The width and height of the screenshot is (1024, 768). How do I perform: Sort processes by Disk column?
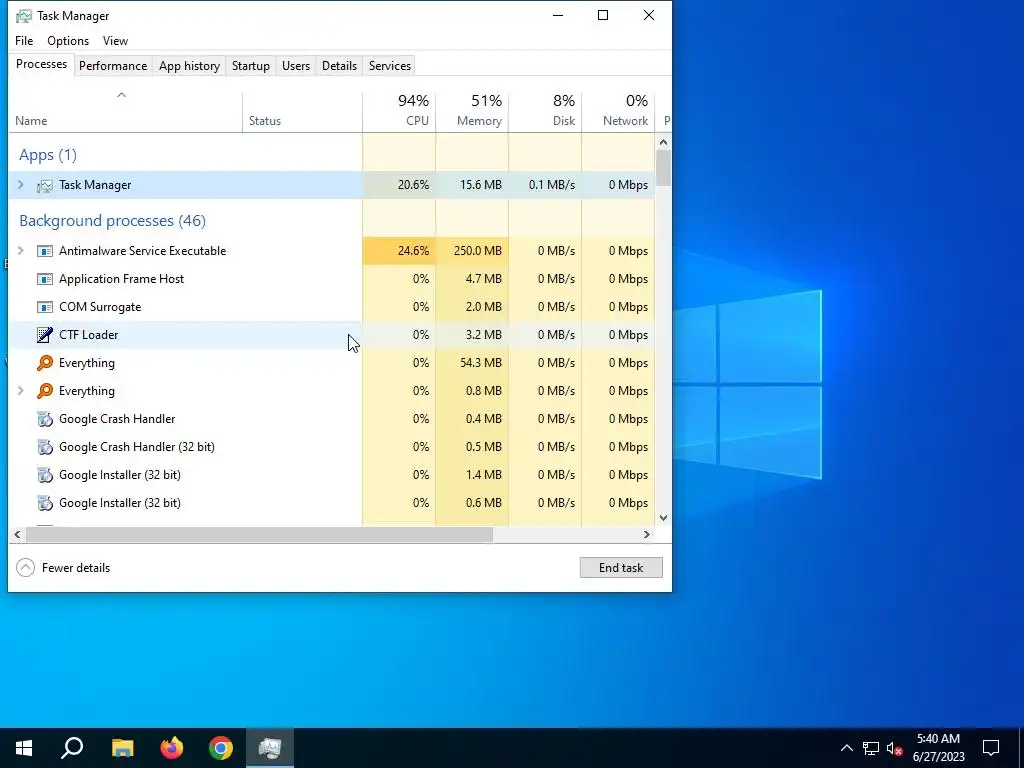[545, 112]
